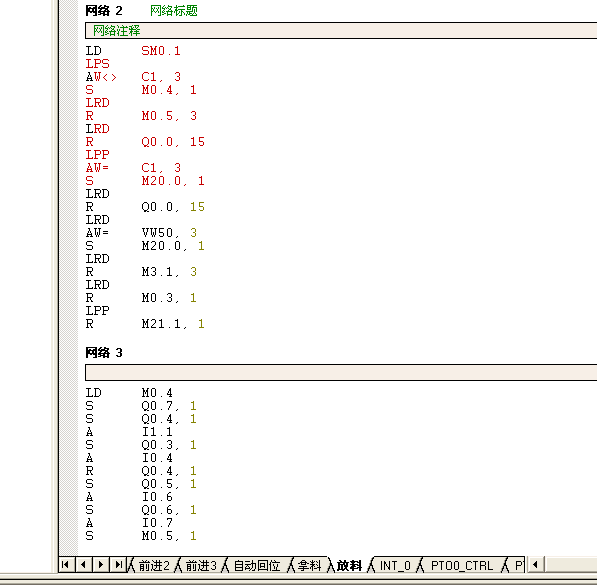The height and width of the screenshot is (586, 597).
Task: Switch to the 前进2 tab
Action: click(154, 566)
